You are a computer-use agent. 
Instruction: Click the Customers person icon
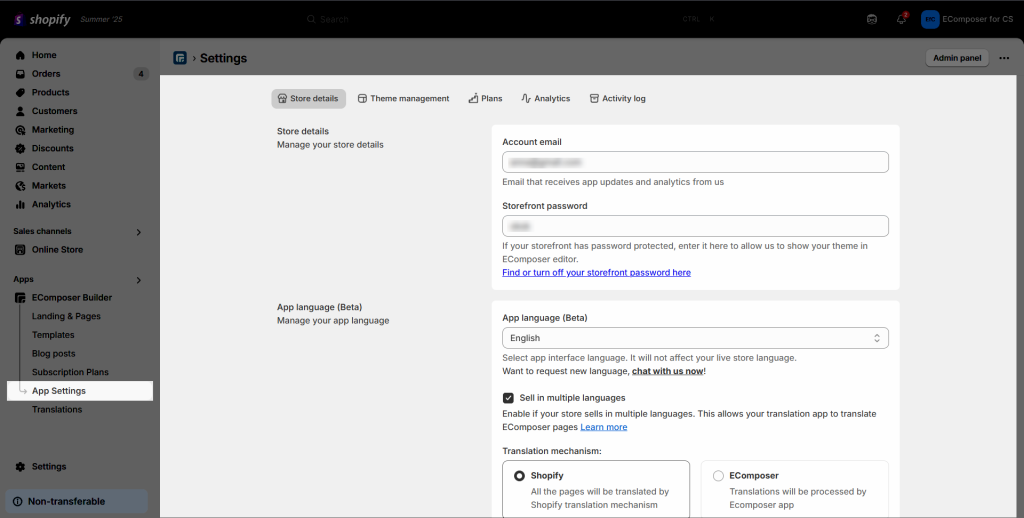(20, 111)
